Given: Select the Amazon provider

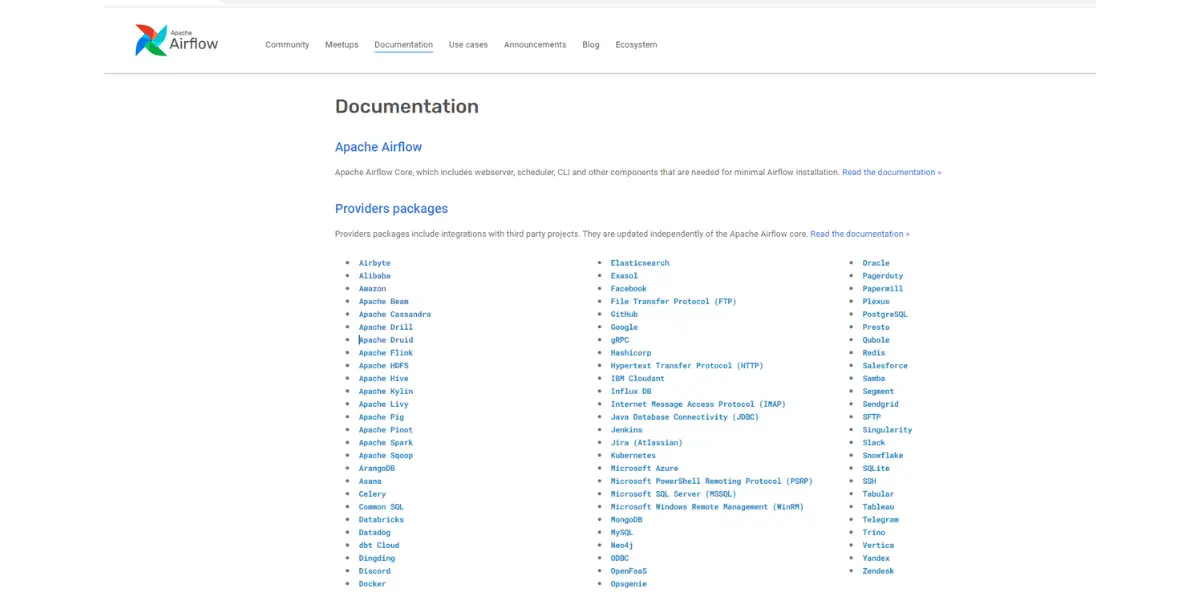Looking at the screenshot, I should [373, 289].
